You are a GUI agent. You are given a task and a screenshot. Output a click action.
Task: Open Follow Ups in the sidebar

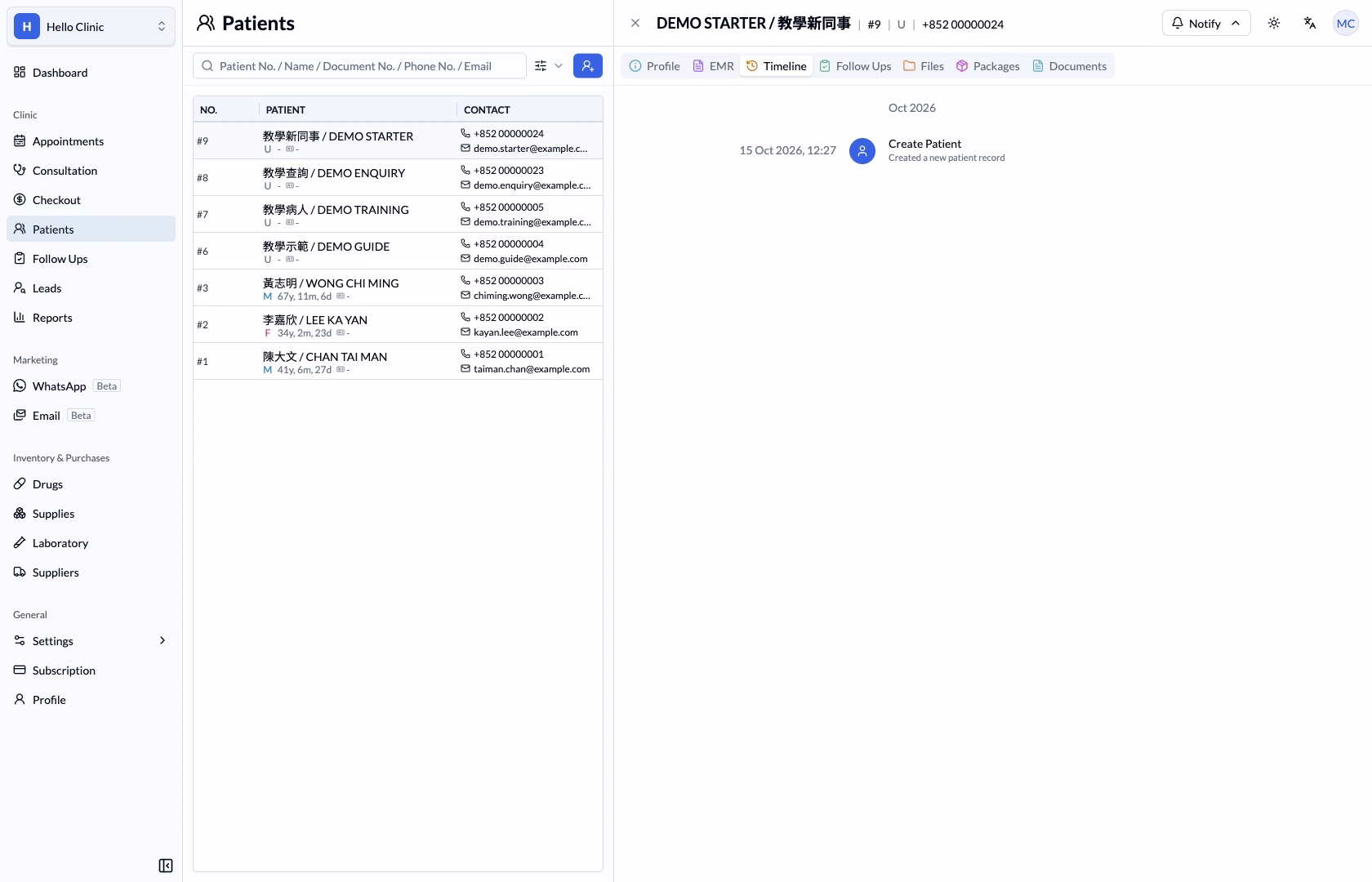[91, 259]
